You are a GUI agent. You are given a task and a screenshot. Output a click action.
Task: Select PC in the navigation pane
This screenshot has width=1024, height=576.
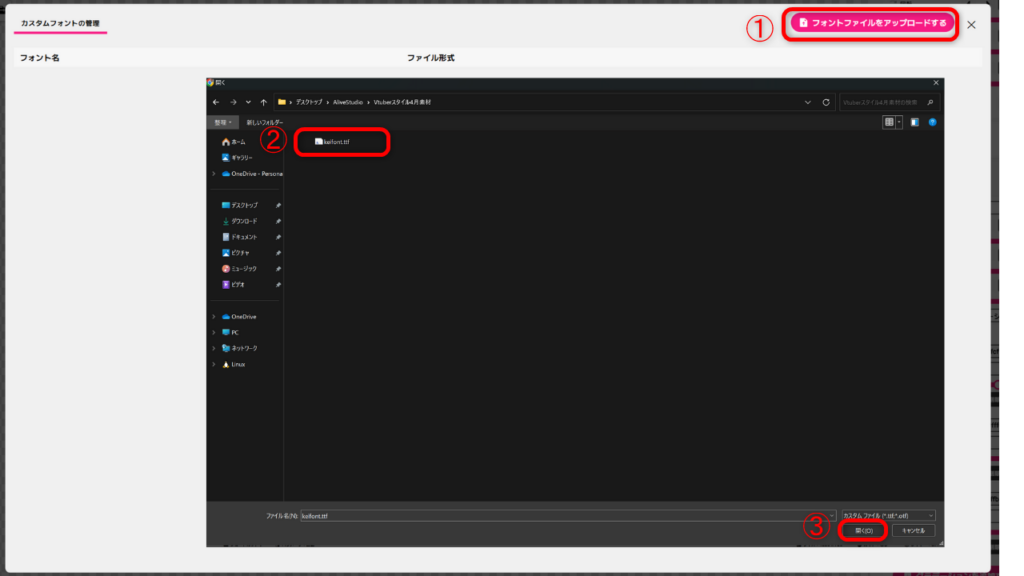[x=230, y=332]
